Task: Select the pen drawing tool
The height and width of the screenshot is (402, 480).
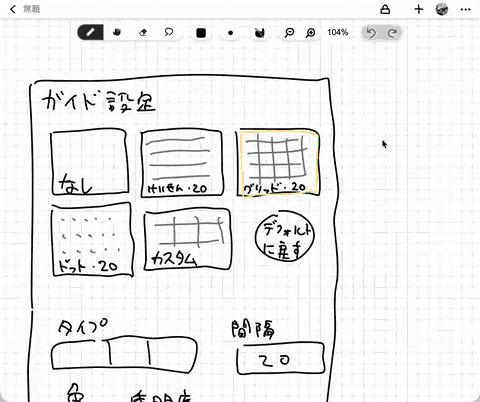Action: click(90, 33)
